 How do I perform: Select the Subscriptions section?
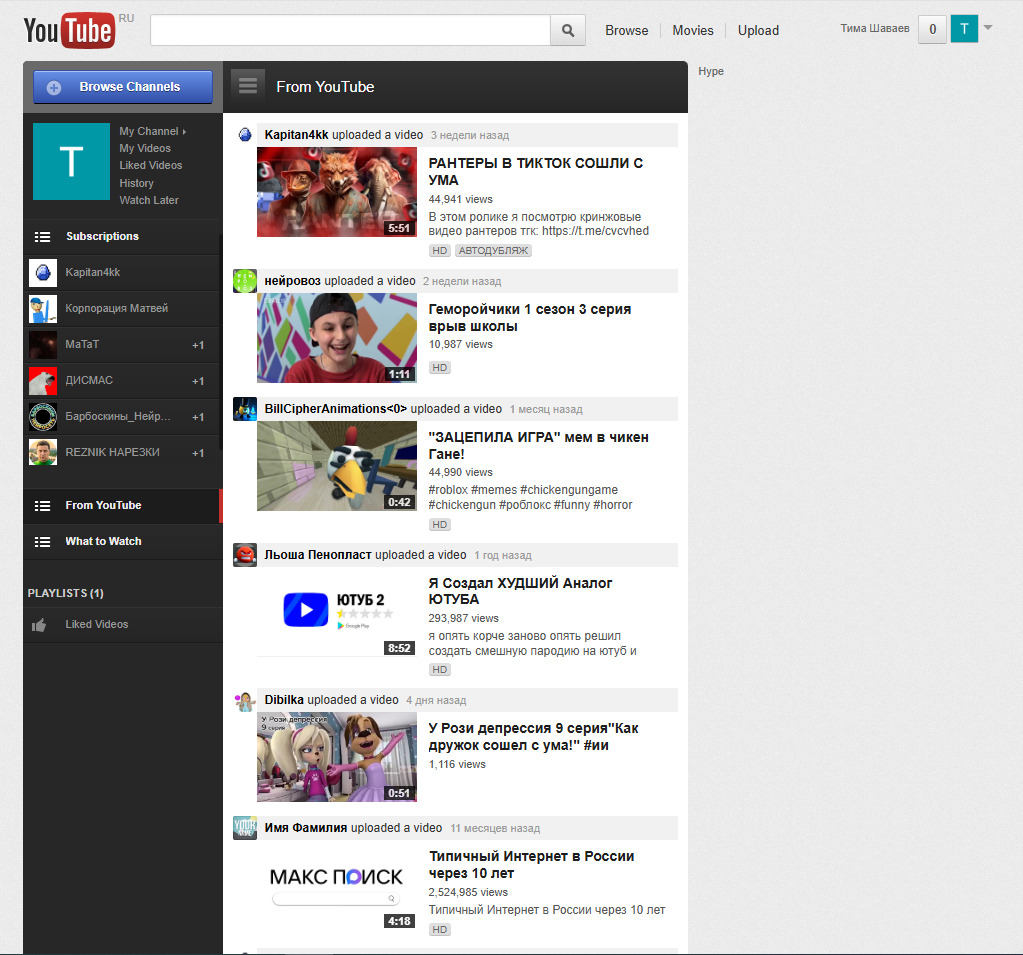click(x=123, y=236)
